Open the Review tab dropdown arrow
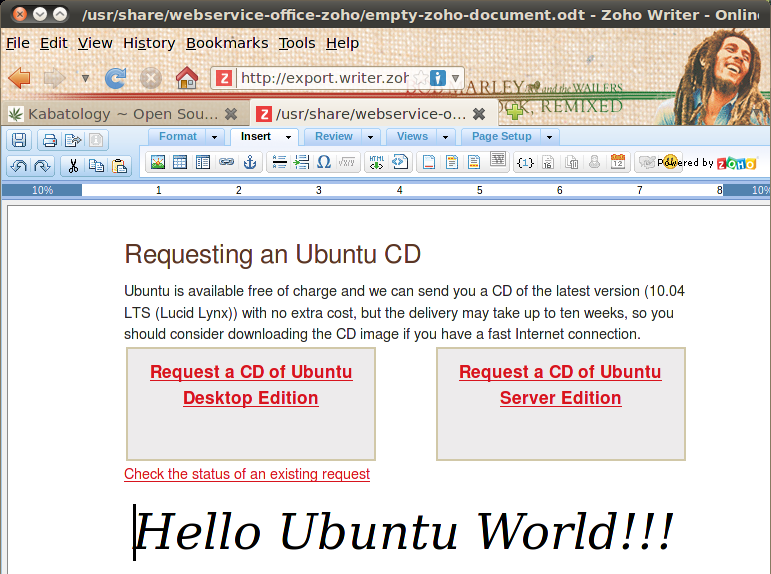Screen dimensions: 771x574 coord(370,137)
